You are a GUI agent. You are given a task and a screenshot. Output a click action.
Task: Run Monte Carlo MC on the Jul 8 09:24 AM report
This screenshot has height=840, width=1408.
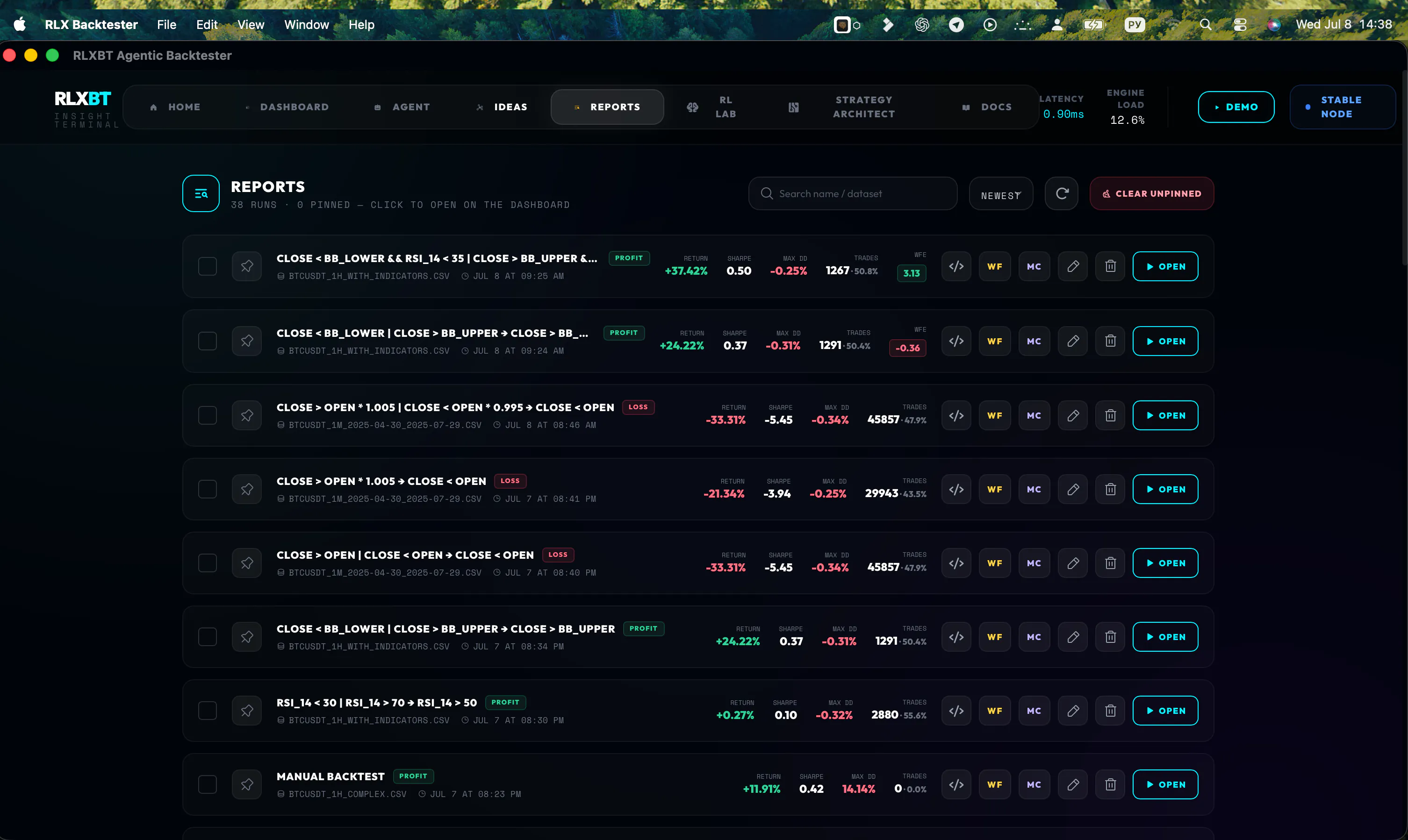point(1034,341)
